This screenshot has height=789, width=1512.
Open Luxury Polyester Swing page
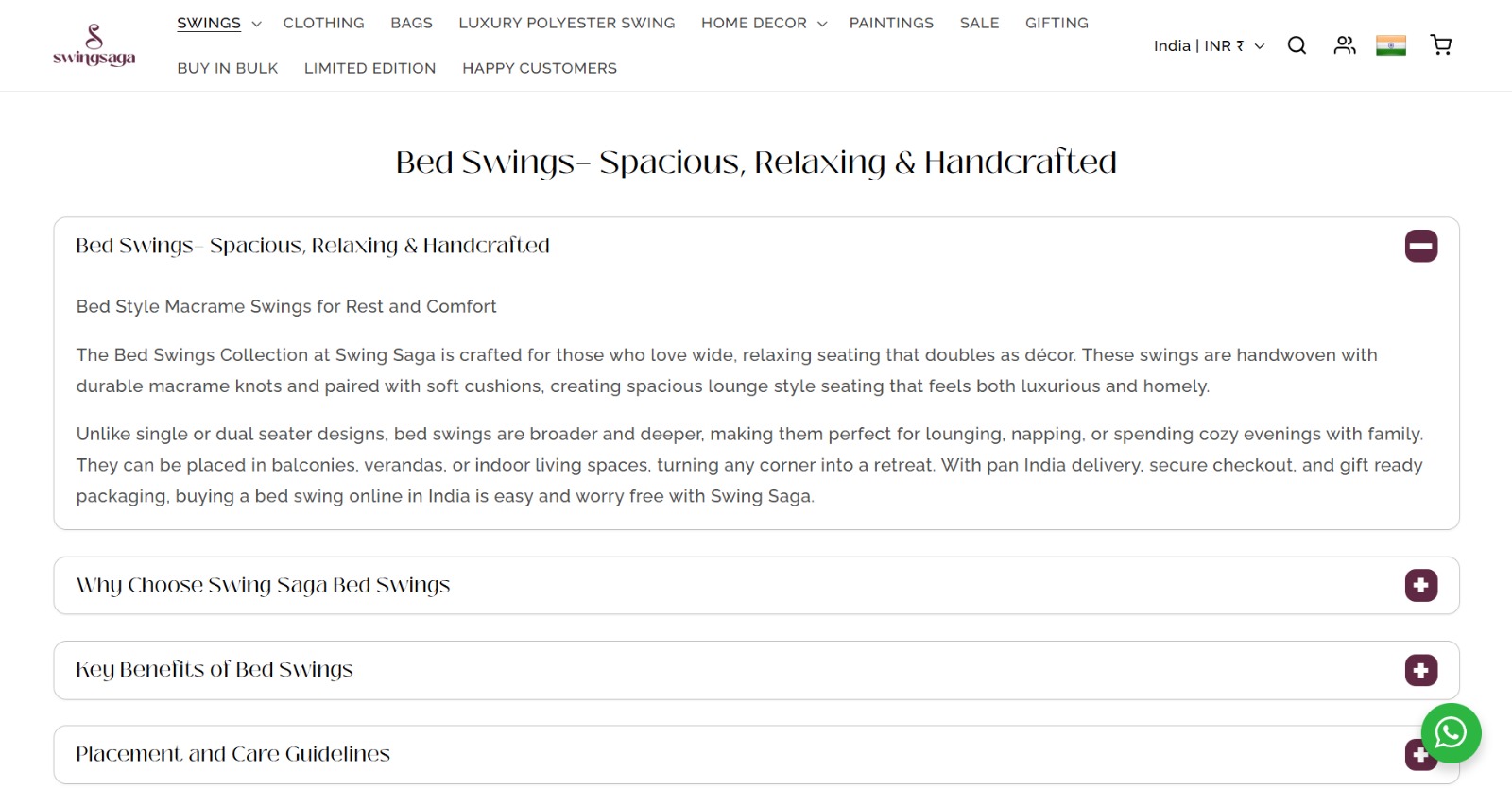[x=567, y=23]
